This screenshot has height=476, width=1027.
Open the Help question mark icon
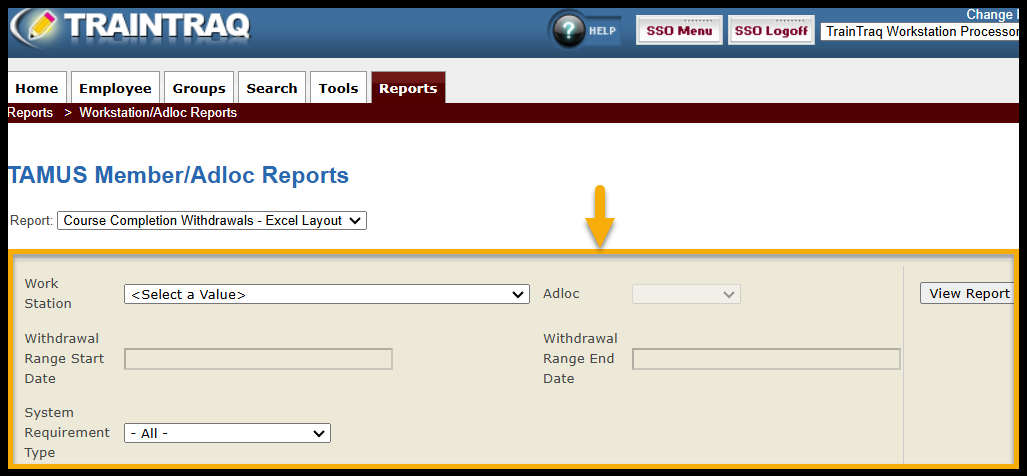[570, 30]
